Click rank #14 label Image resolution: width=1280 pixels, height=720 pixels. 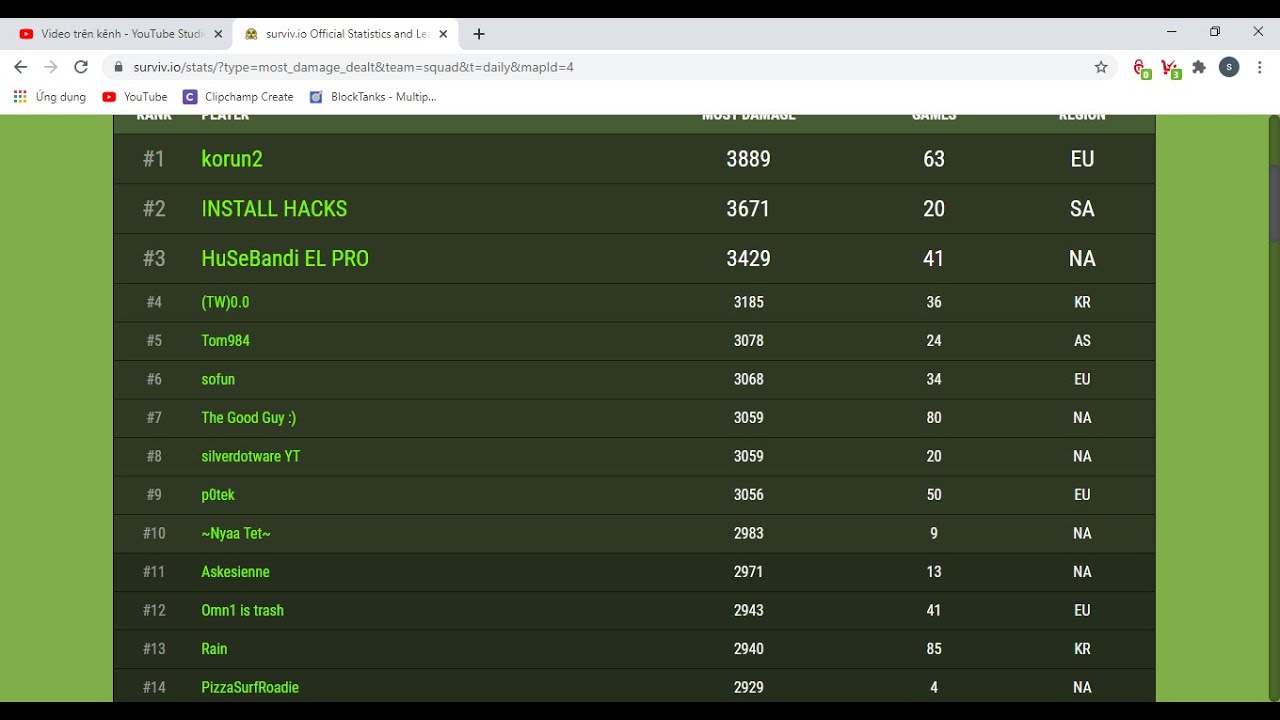coord(154,687)
